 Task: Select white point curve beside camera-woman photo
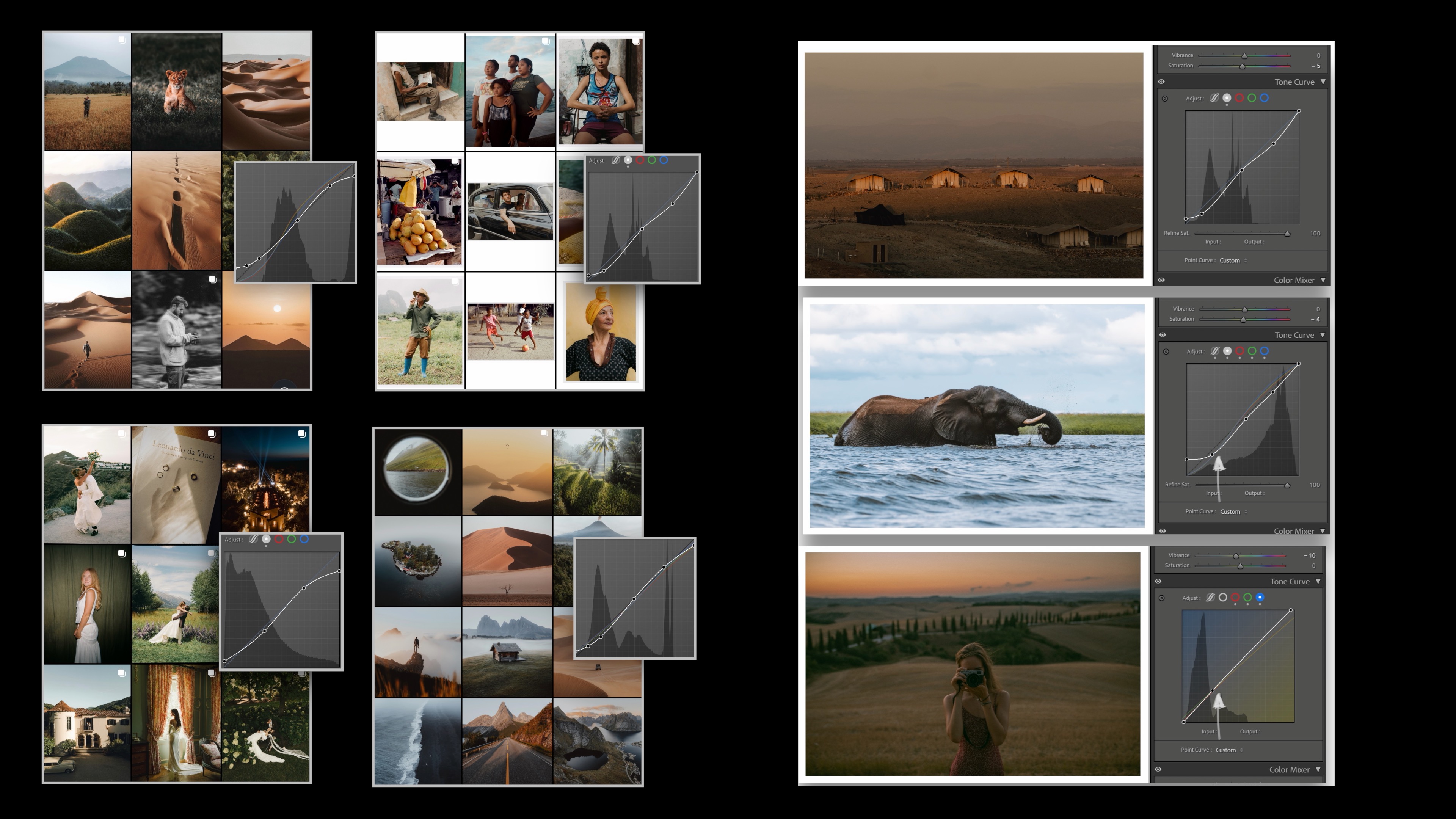tap(1222, 598)
